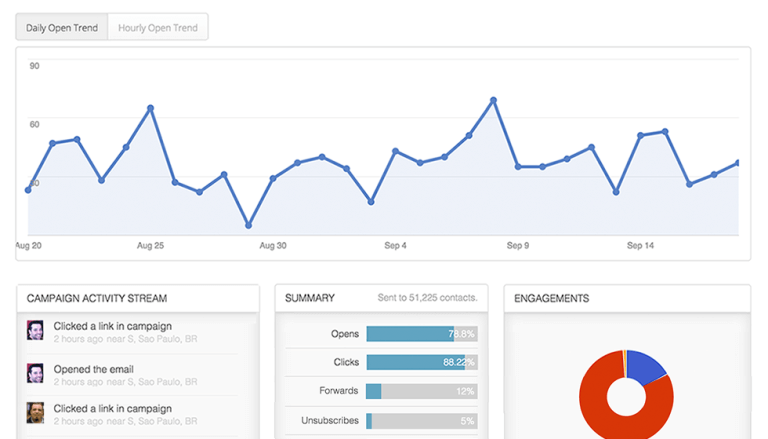Select the Opens progress bar
The image size is (768, 439).
[421, 334]
